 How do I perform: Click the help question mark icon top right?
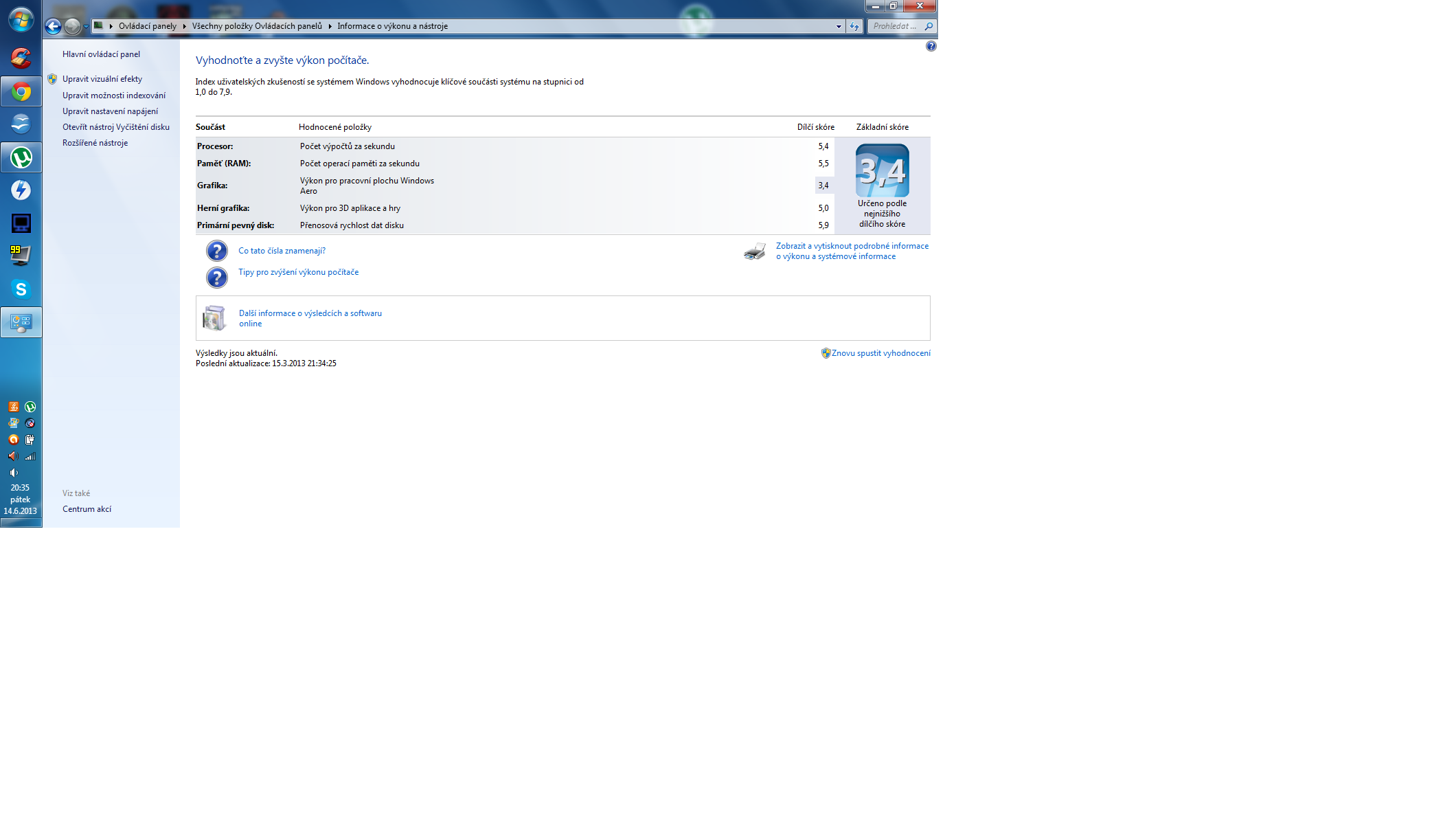coord(931,46)
